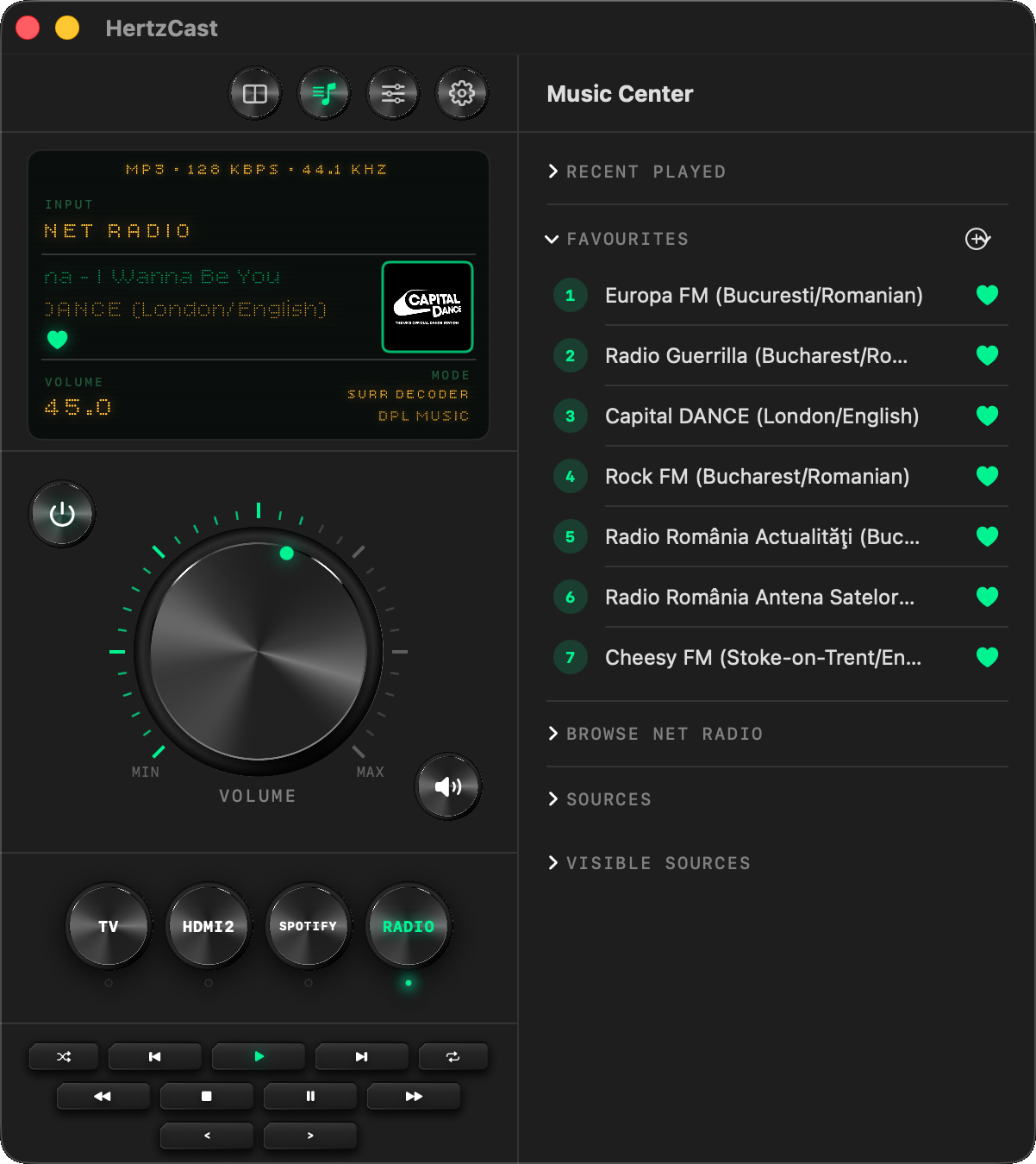Toggle favourite heart for Europa FM
The width and height of the screenshot is (1036, 1164).
coord(988,295)
